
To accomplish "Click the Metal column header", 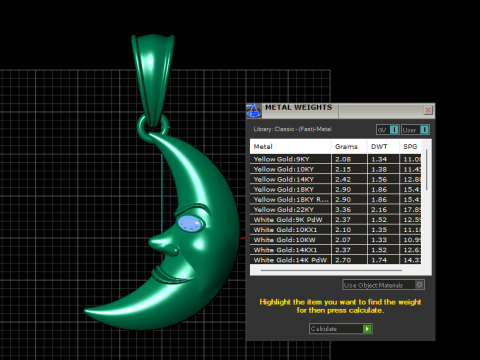I will (x=290, y=147).
